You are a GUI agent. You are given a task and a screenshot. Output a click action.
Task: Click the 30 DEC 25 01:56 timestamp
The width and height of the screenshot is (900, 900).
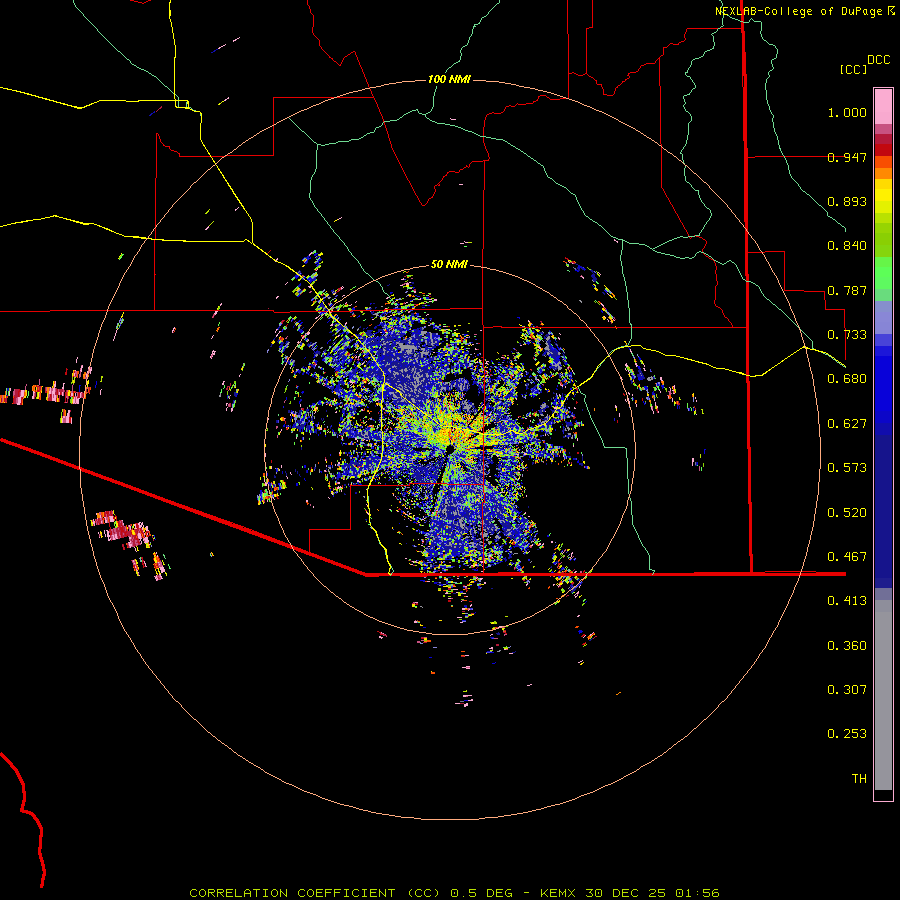652,893
